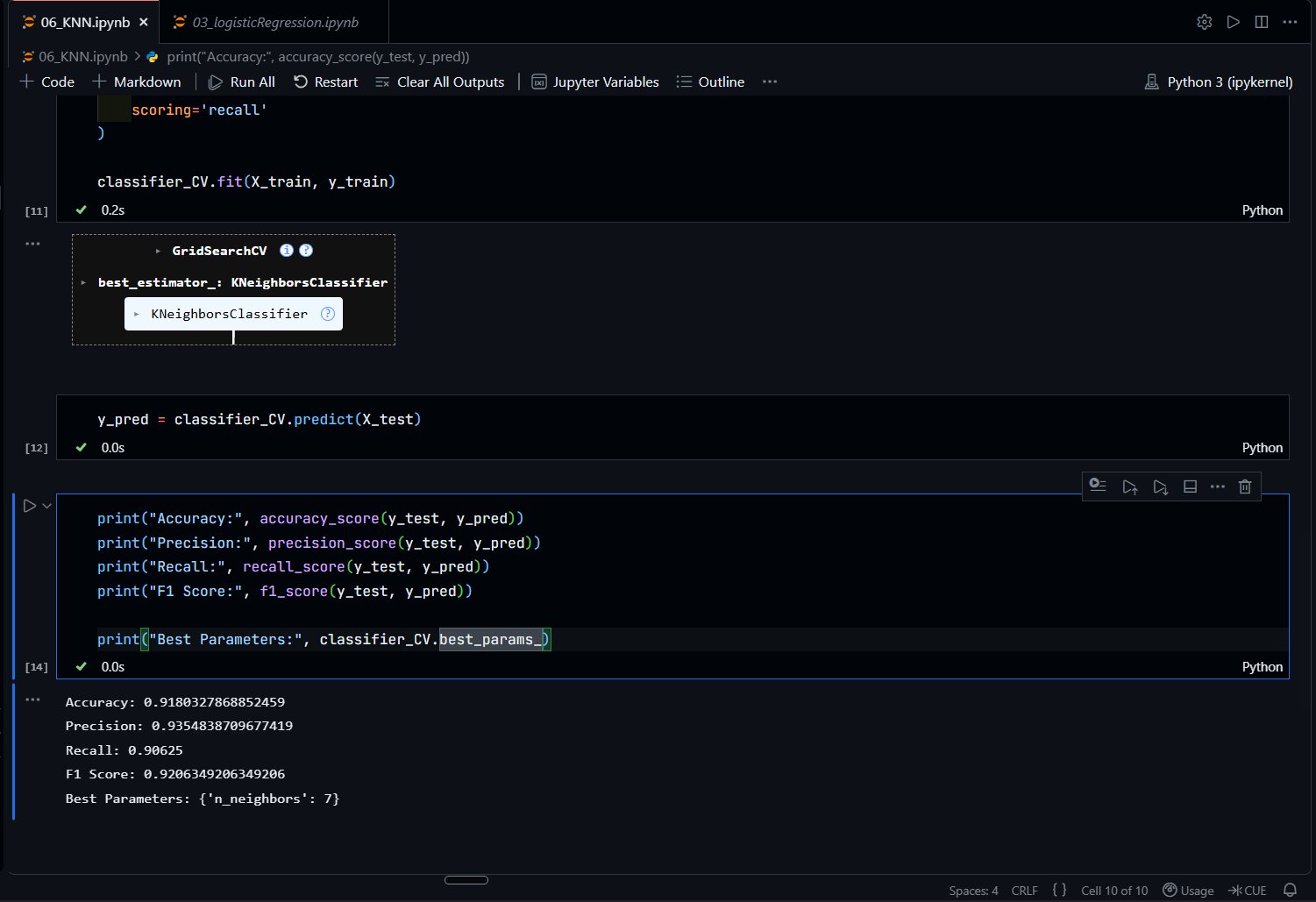The width and height of the screenshot is (1316, 902).
Task: Click Execute Above Cells icon
Action: pos(1129,487)
